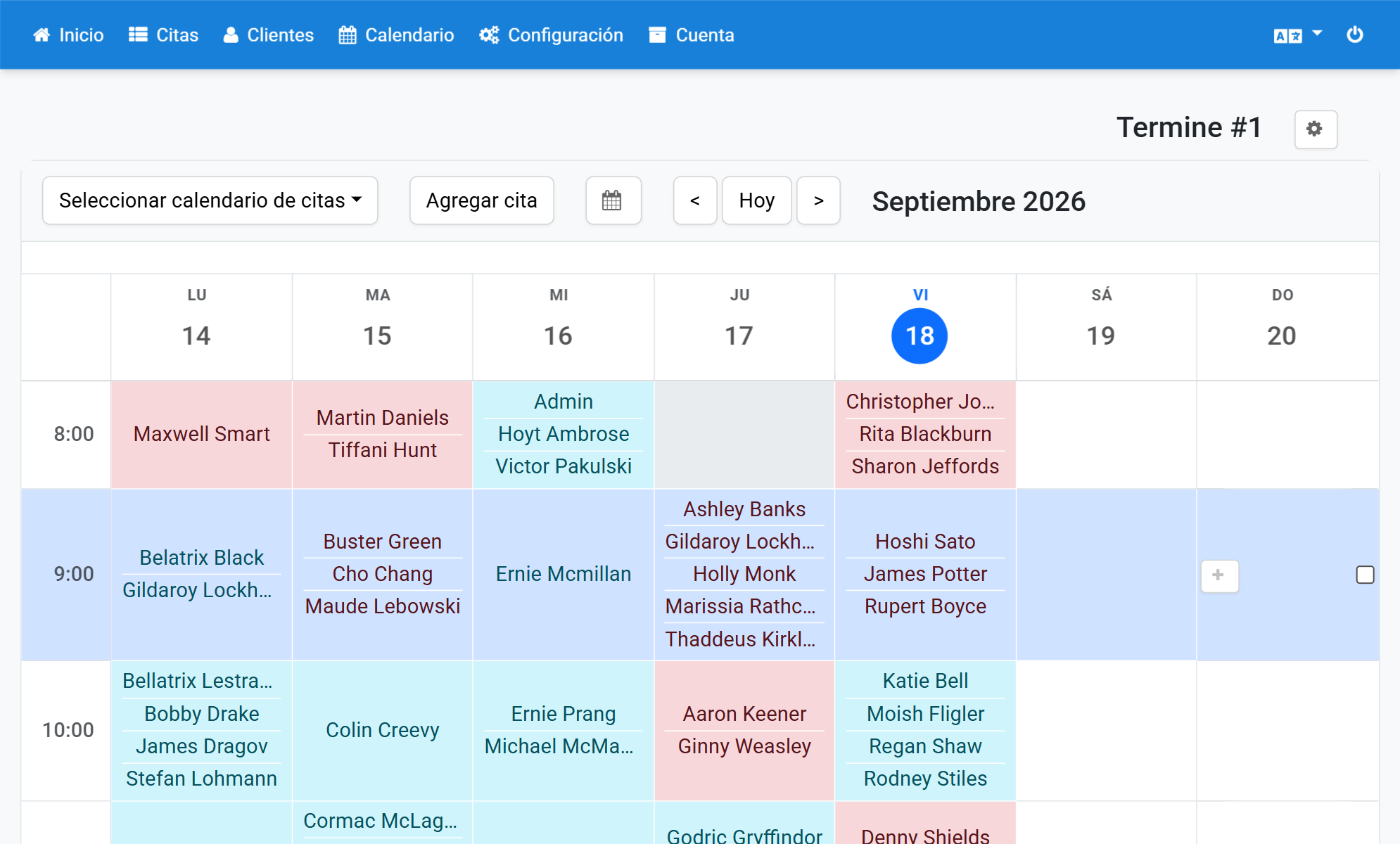Open Hoshi Sato appointment
Viewport: 1400px width, 844px height.
pyautogui.click(x=925, y=542)
